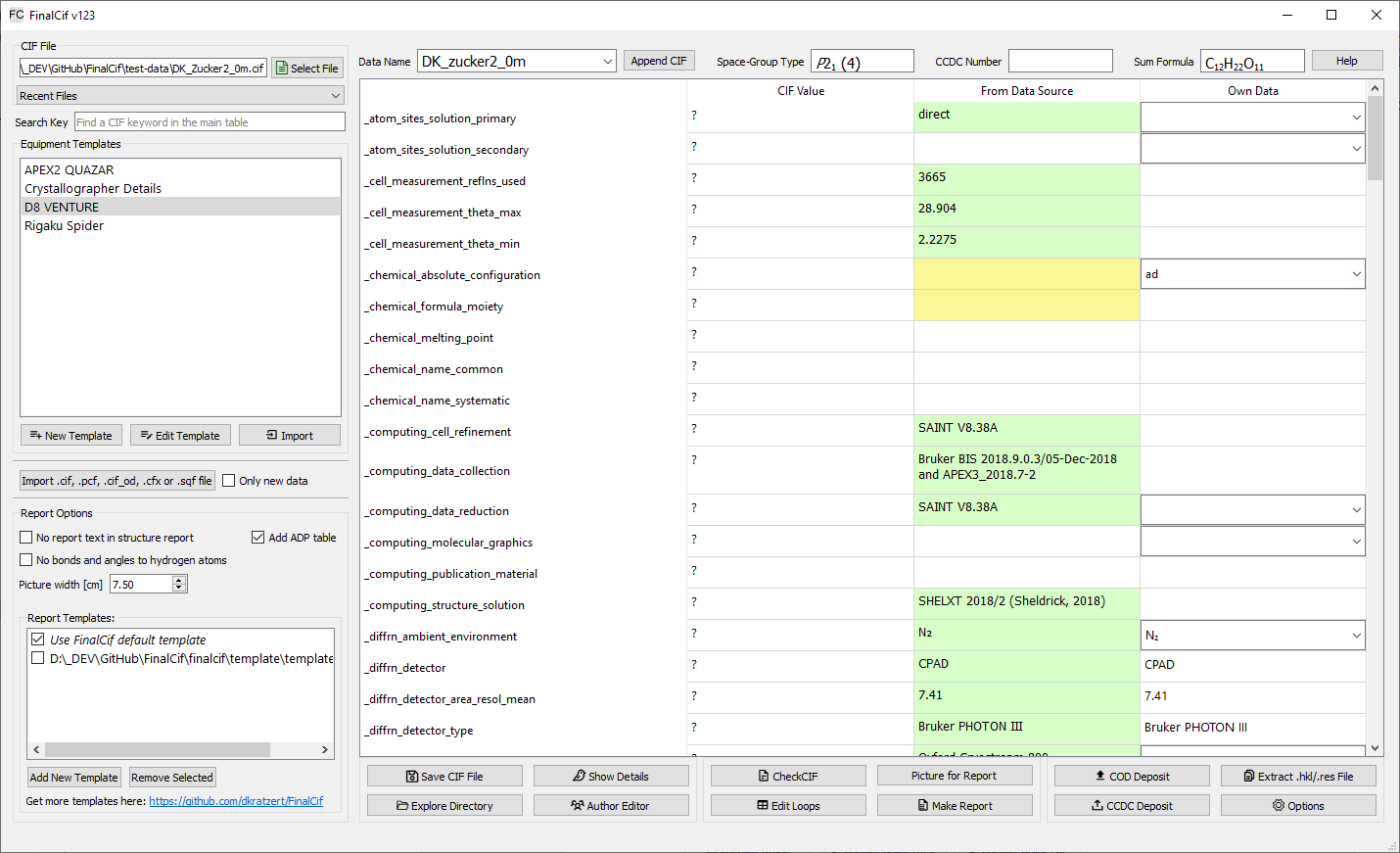This screenshot has width=1400, height=853.
Task: Enable No report text in structure report
Action: click(x=26, y=538)
